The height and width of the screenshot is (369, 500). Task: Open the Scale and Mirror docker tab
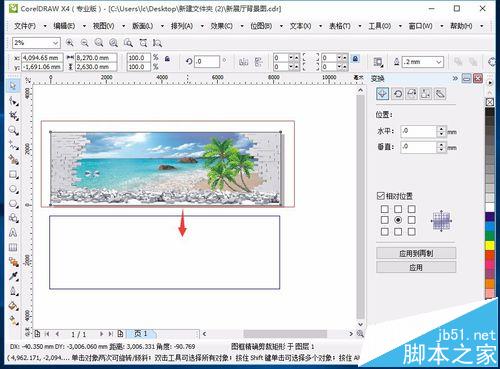412,94
